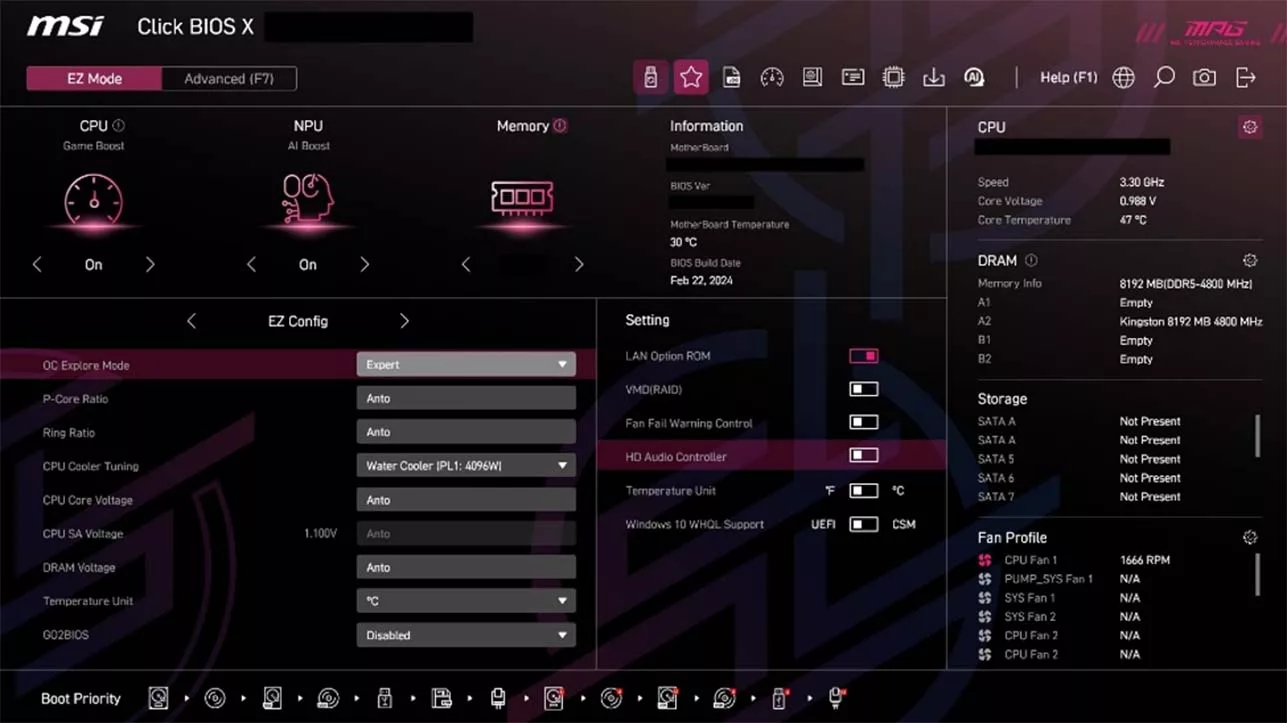Select the M-Flash USB icon in the toolbar
The height and width of the screenshot is (723, 1287).
click(650, 77)
